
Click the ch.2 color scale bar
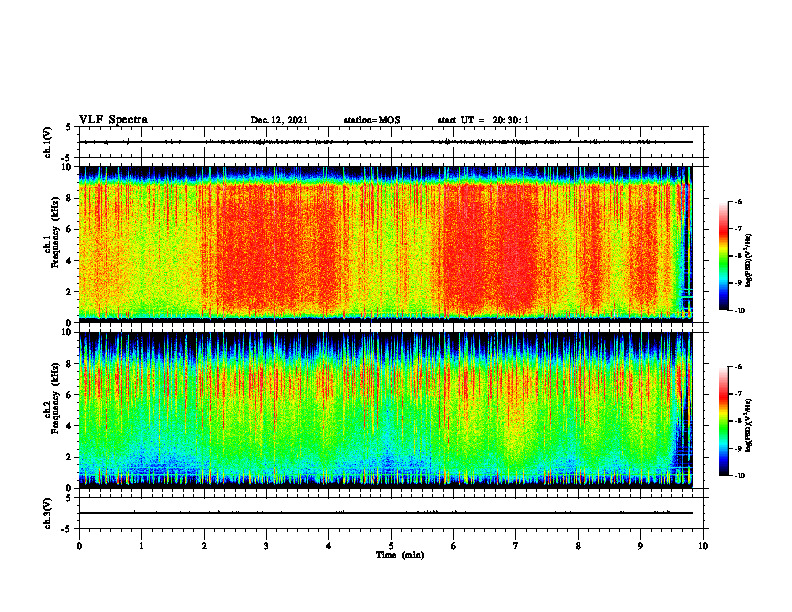point(723,421)
